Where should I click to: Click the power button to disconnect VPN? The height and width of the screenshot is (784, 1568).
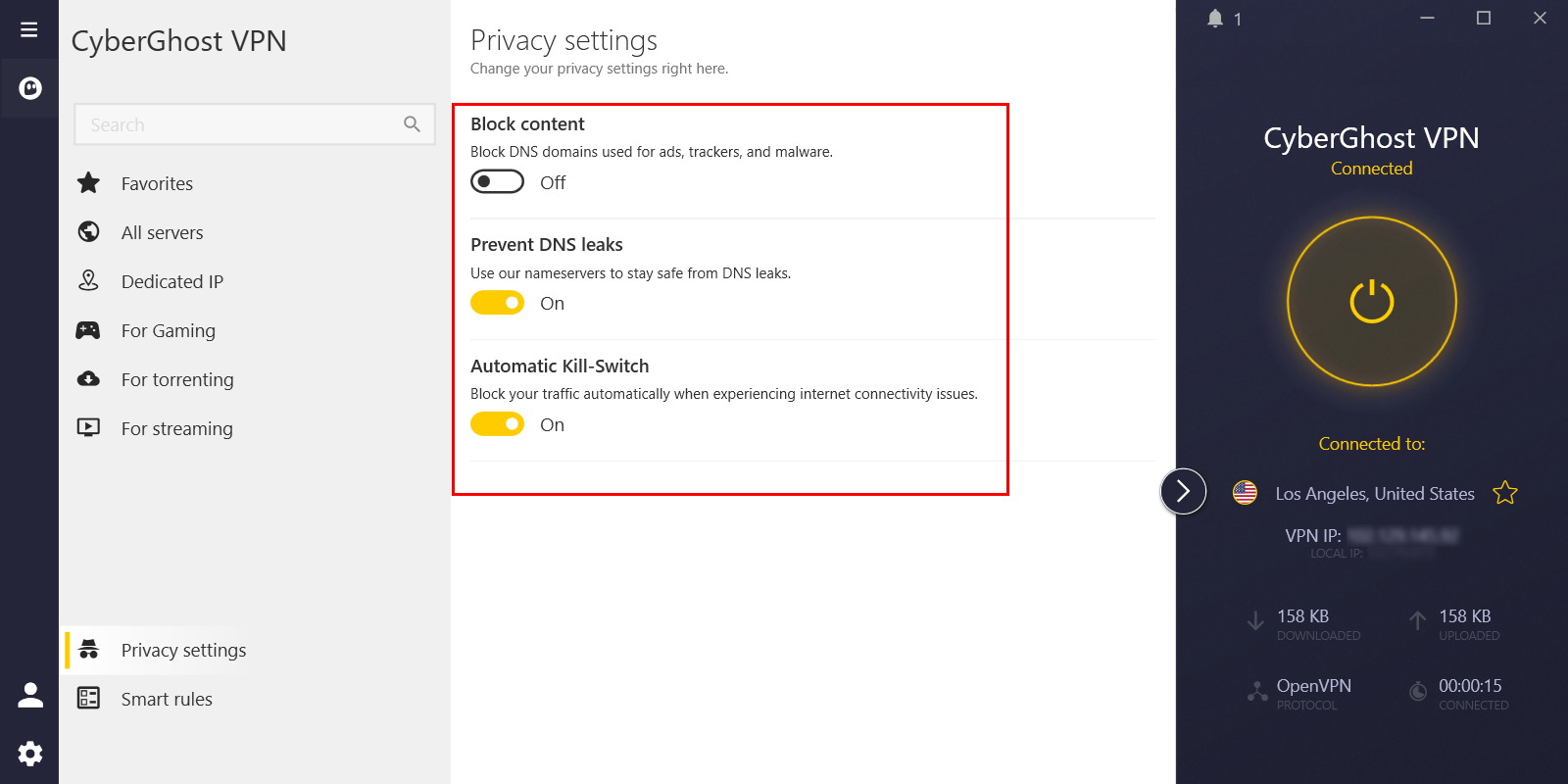click(1372, 302)
